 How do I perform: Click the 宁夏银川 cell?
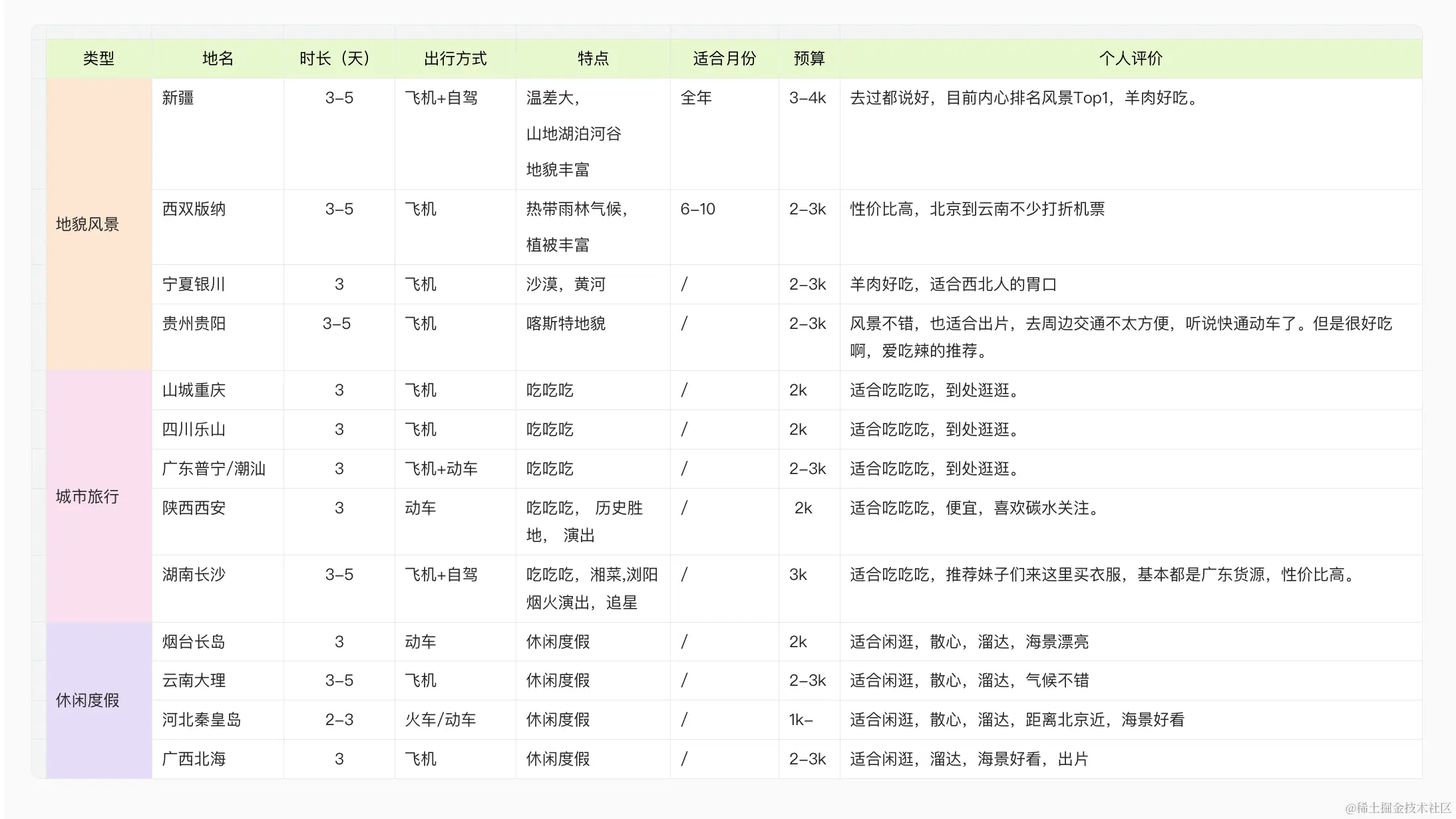pyautogui.click(x=194, y=284)
